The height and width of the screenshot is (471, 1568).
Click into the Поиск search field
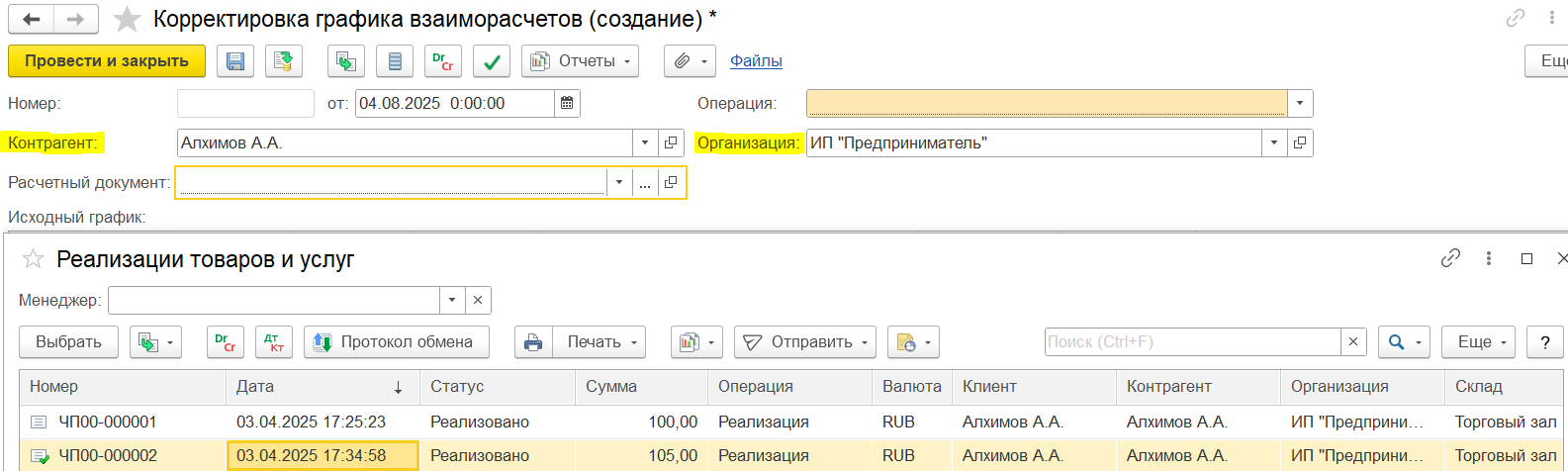pyautogui.click(x=1192, y=342)
